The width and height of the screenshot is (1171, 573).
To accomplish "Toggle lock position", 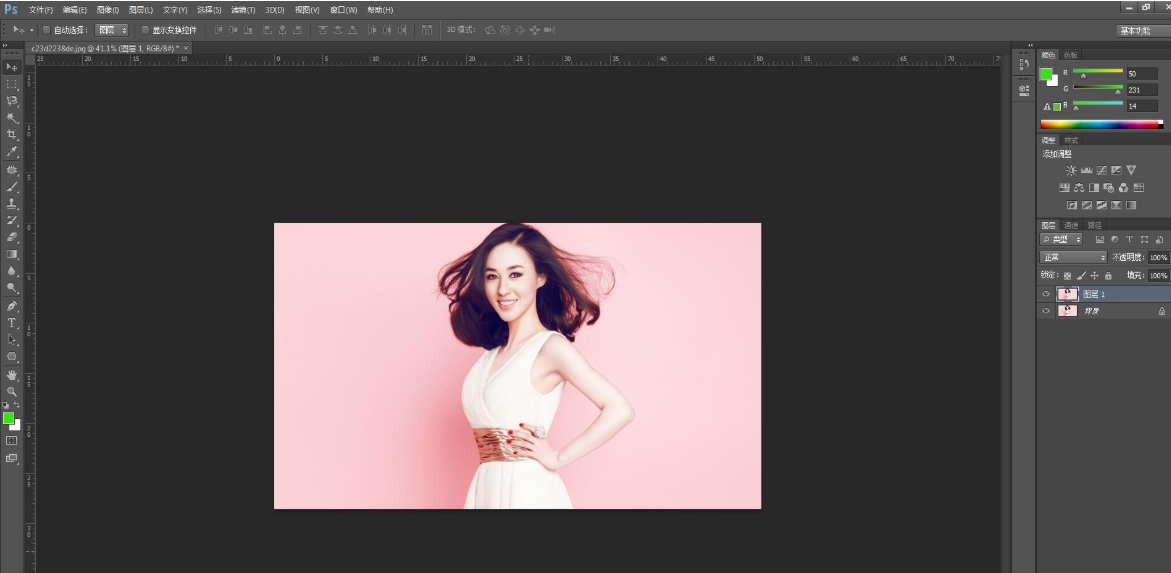I will [x=1094, y=276].
